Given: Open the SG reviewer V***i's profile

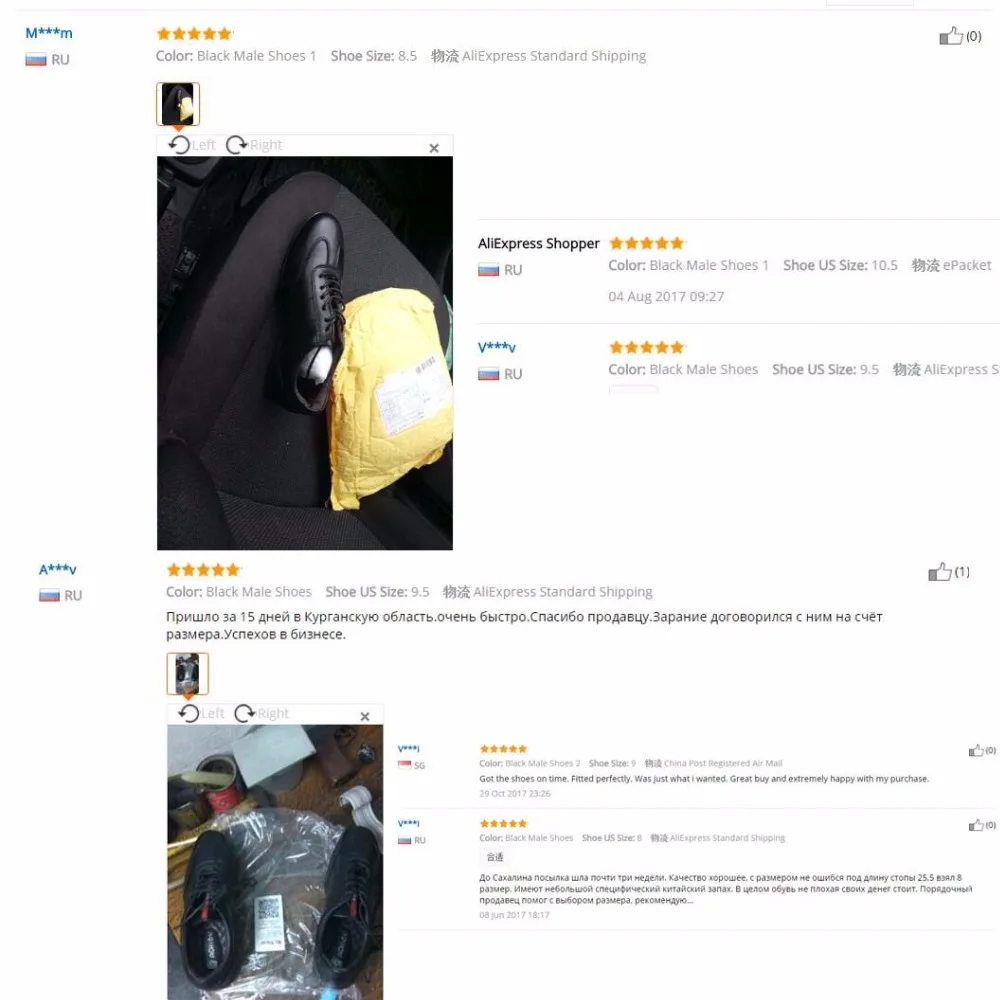Looking at the screenshot, I should coord(408,749).
